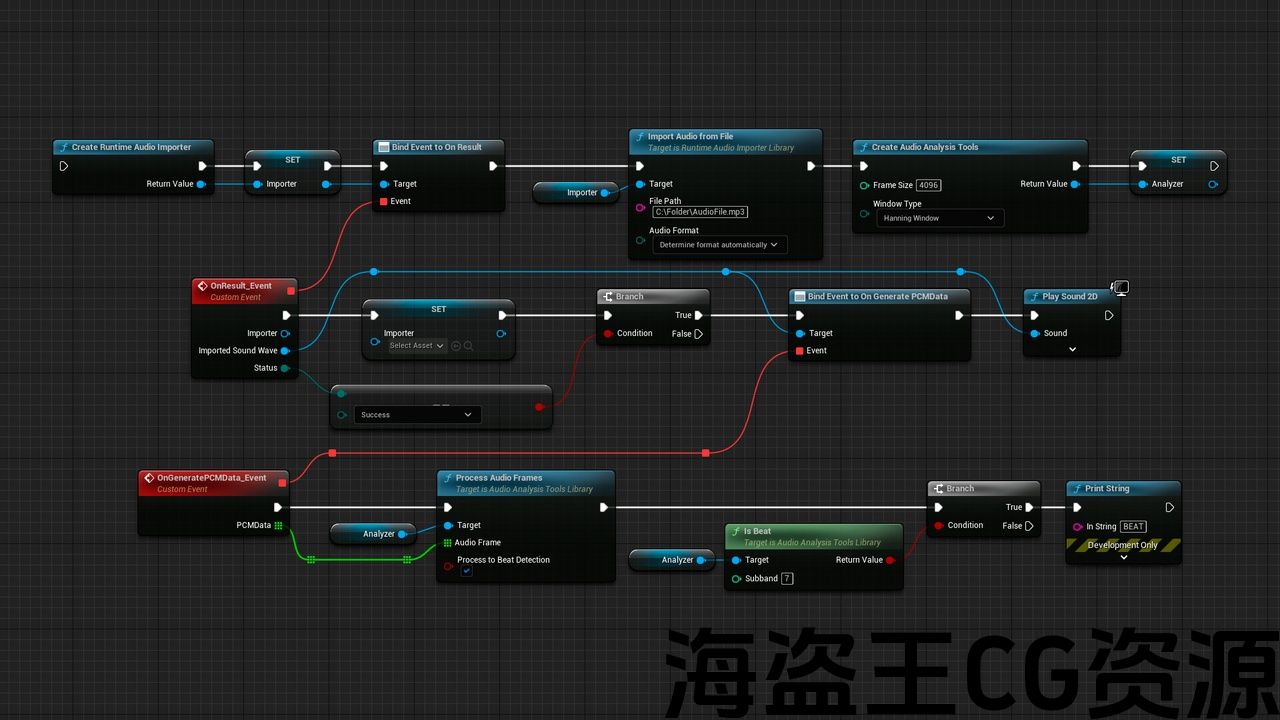1280x720 pixels.
Task: Click the red delegate pin on OnResult_Event
Action: (291, 290)
